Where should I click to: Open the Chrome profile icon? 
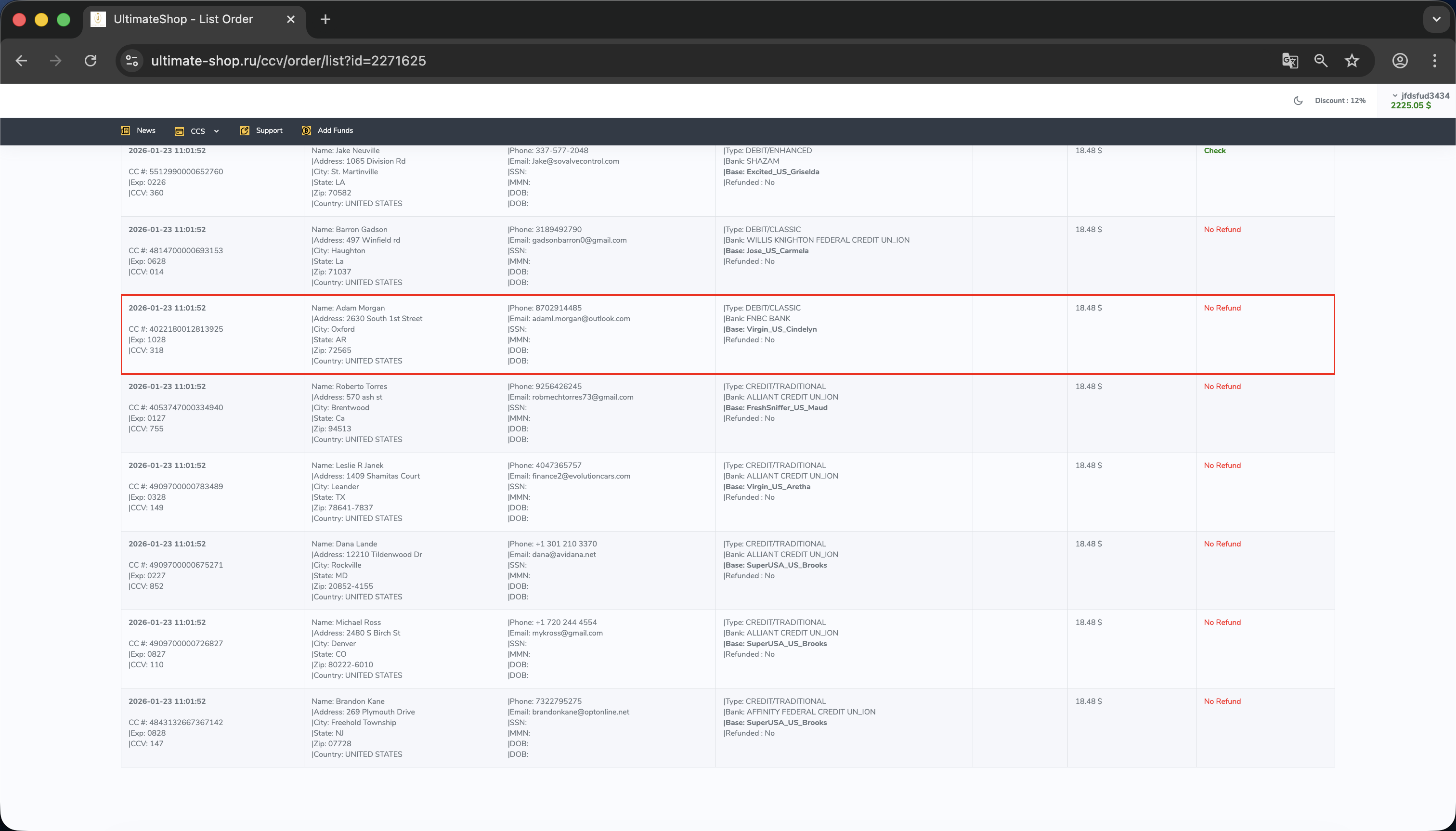pyautogui.click(x=1400, y=61)
